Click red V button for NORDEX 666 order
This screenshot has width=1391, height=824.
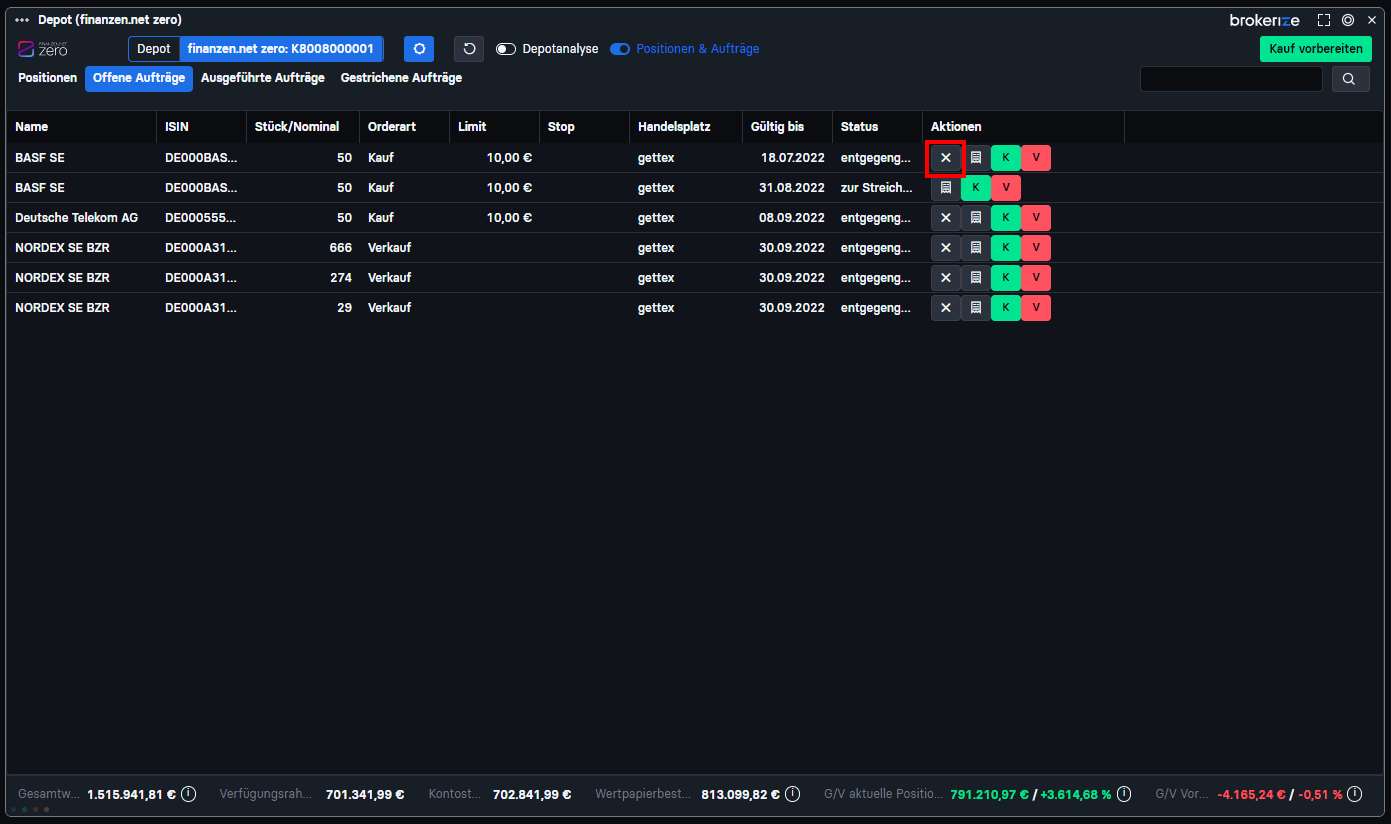point(1036,248)
